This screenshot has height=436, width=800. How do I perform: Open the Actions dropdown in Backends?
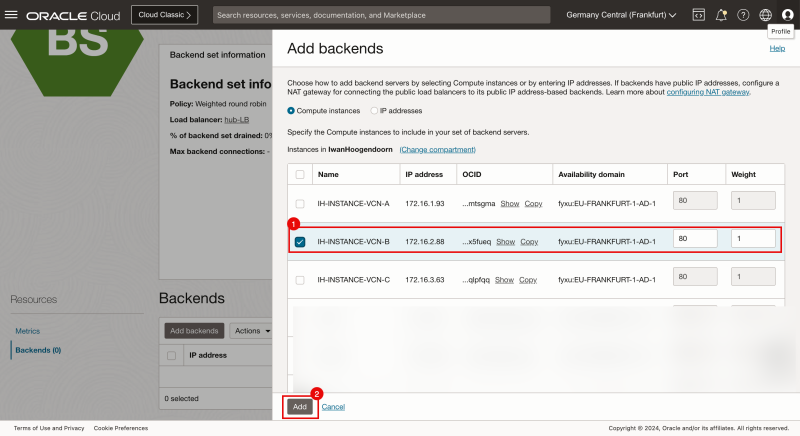[250, 330]
